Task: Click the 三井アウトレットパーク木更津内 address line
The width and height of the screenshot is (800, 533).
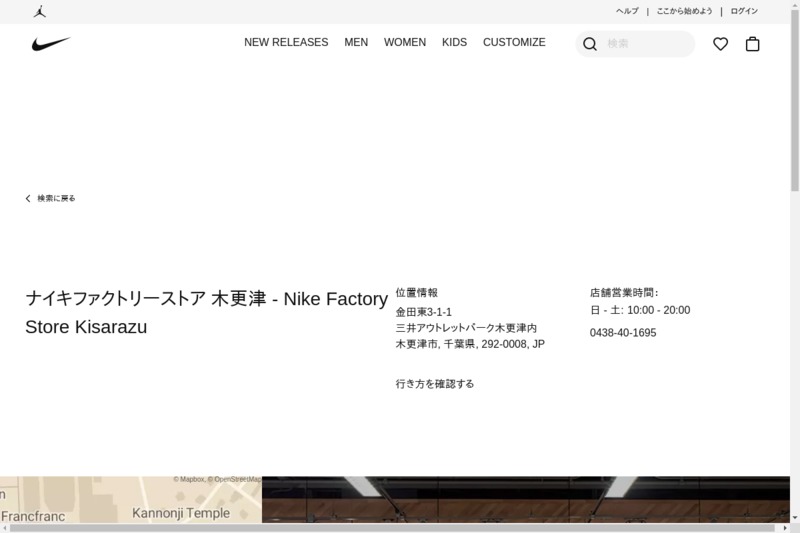Action: coord(466,328)
